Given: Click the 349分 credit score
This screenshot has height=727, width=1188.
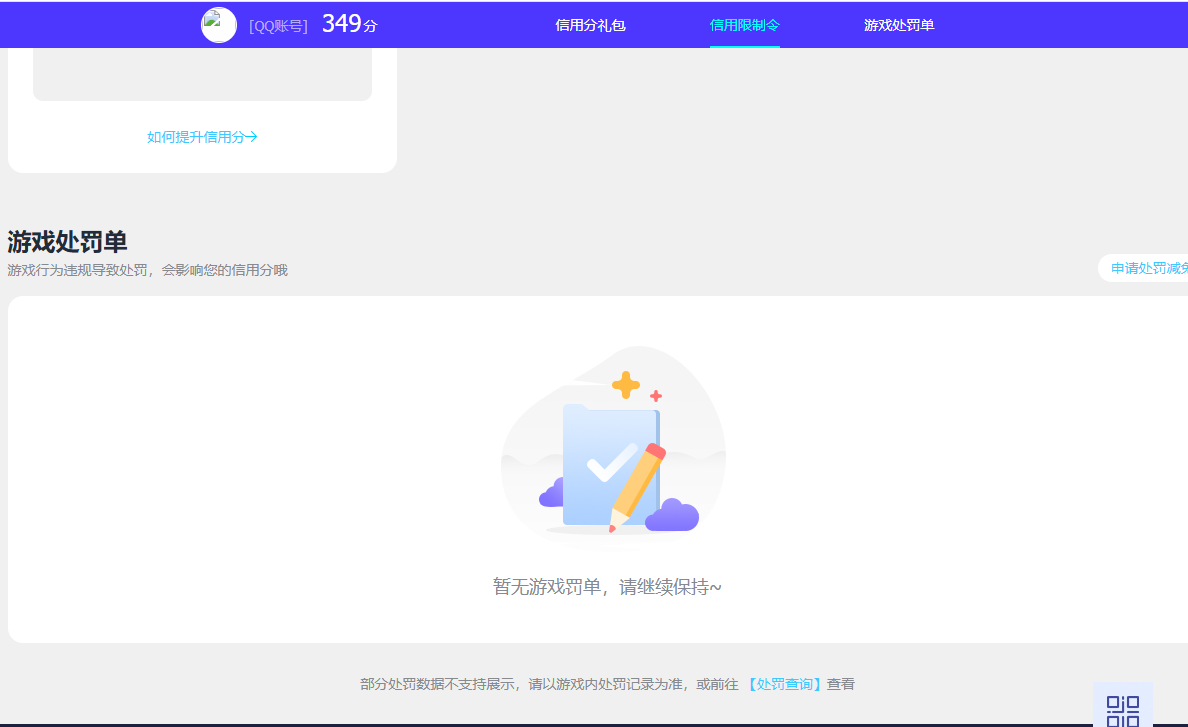Looking at the screenshot, I should pyautogui.click(x=349, y=24).
